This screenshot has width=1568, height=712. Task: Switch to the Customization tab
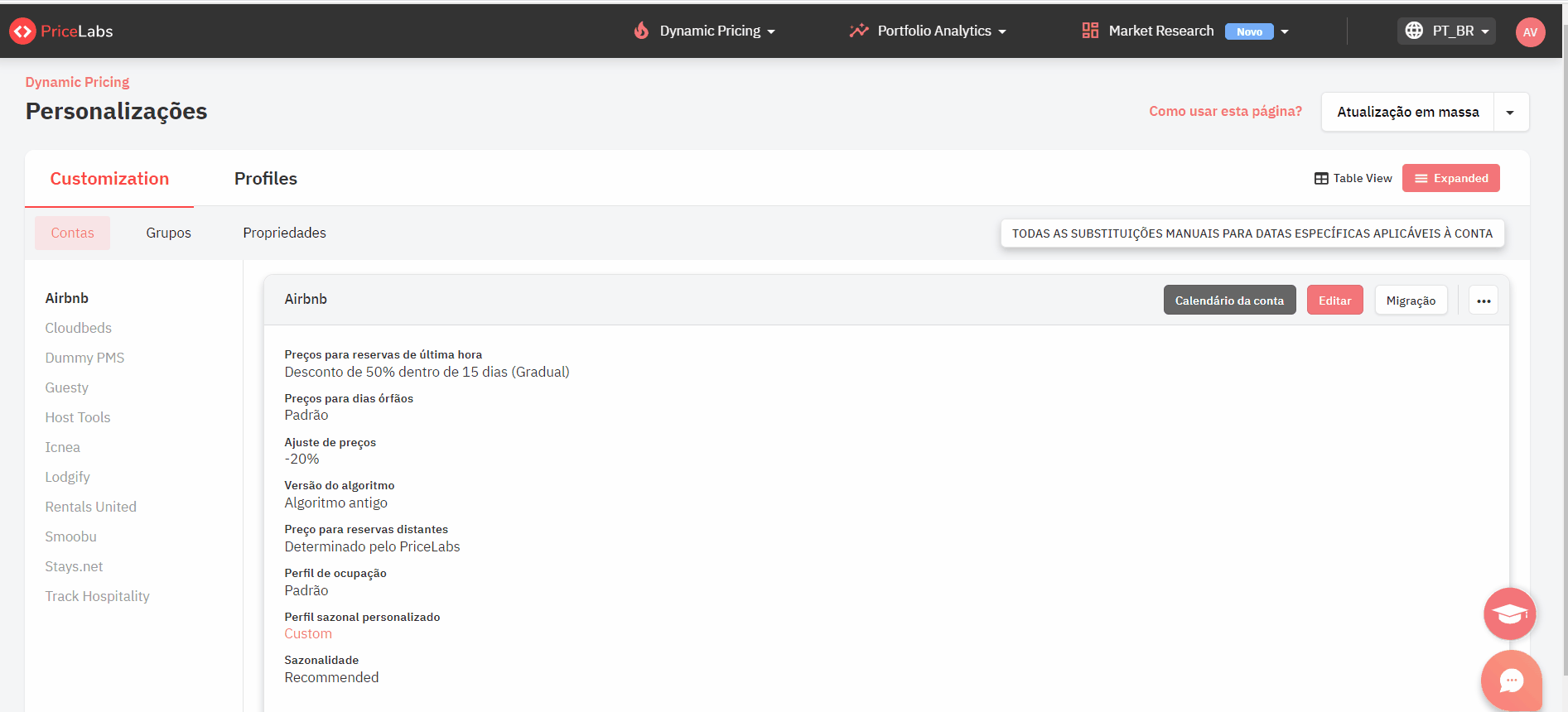tap(109, 179)
